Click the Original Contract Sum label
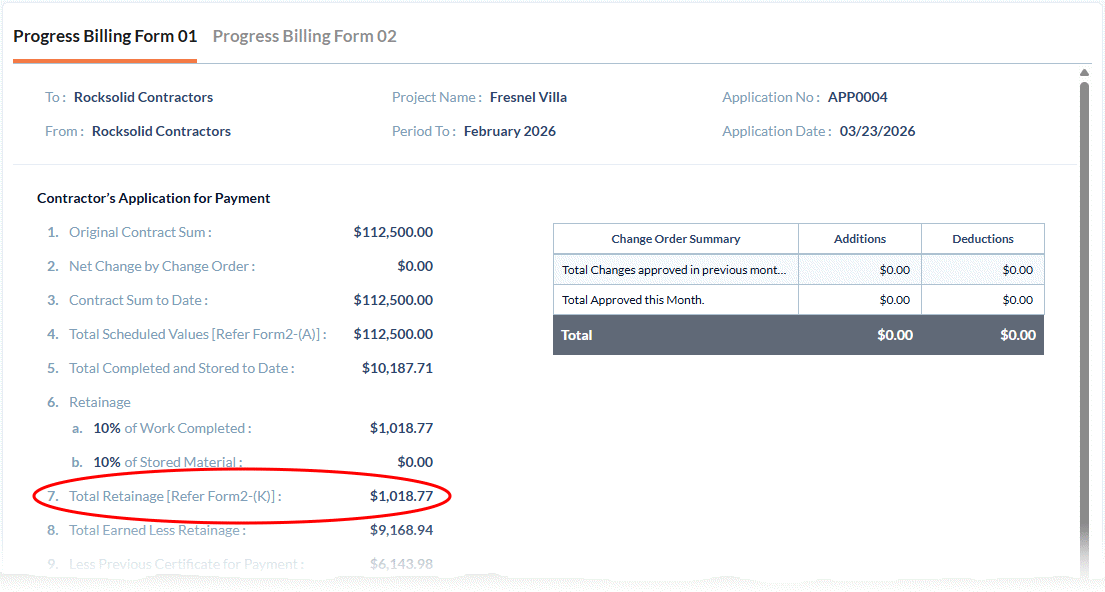Image resolution: width=1105 pixels, height=592 pixels. [140, 233]
